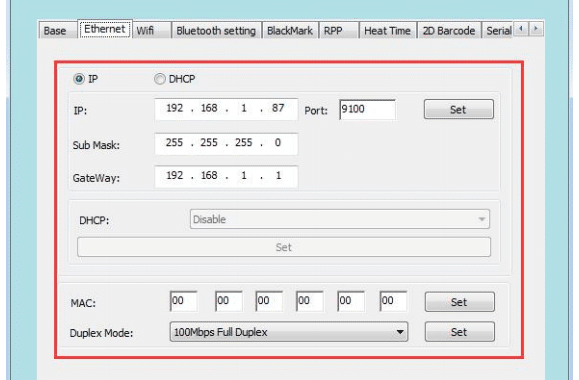This screenshot has height=380, width=579.
Task: Click the last IP octet 87
Action: [x=278, y=108]
